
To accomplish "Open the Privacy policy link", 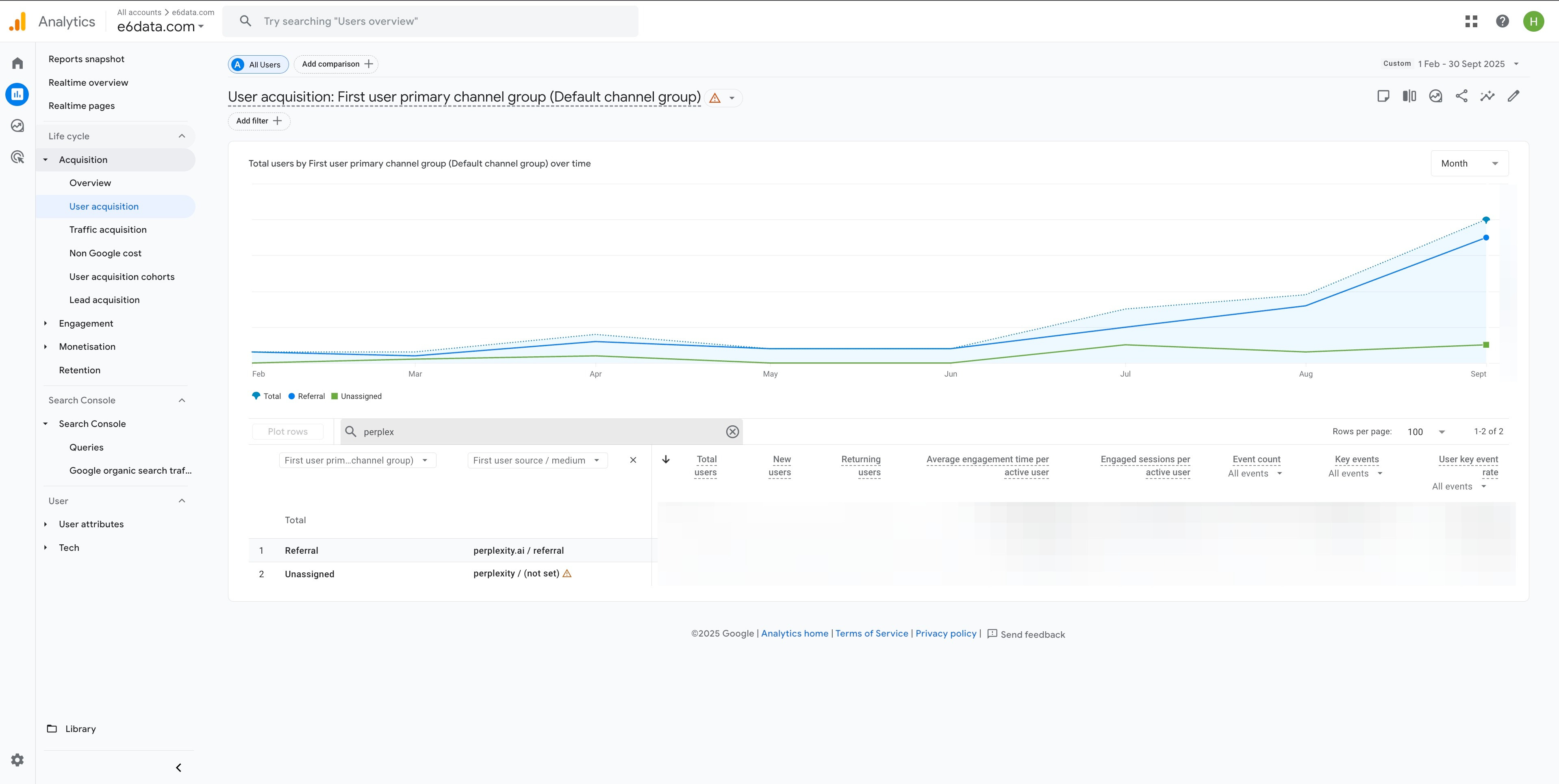I will [x=945, y=633].
